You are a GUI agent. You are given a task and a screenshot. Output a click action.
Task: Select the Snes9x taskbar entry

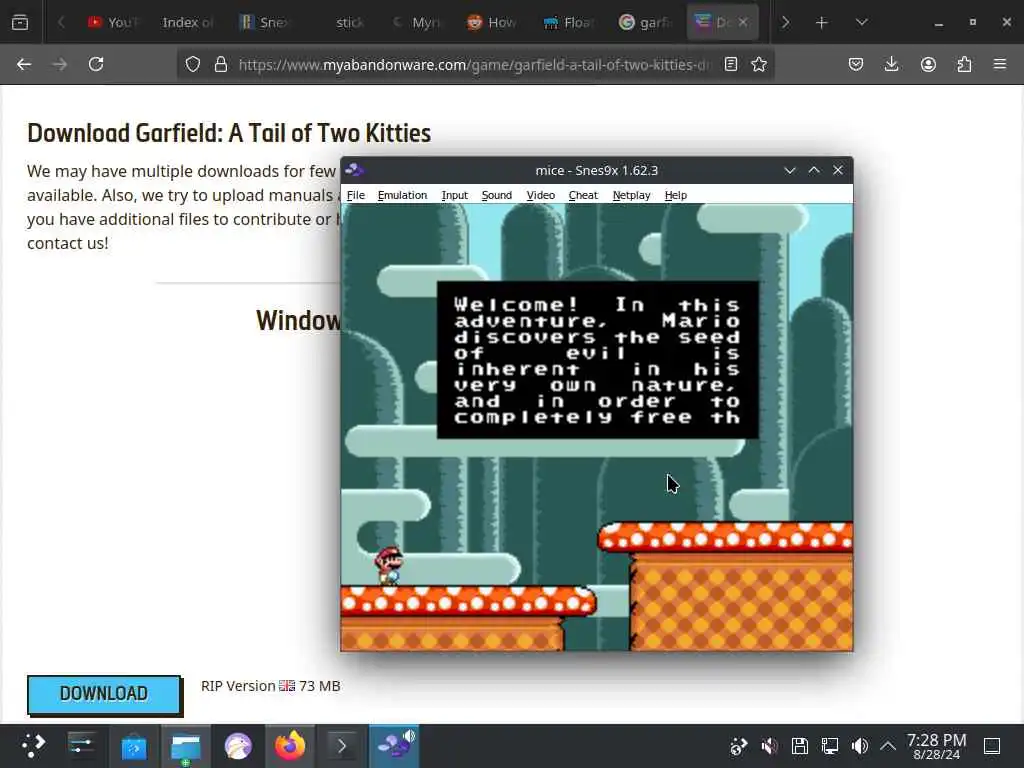tap(394, 746)
